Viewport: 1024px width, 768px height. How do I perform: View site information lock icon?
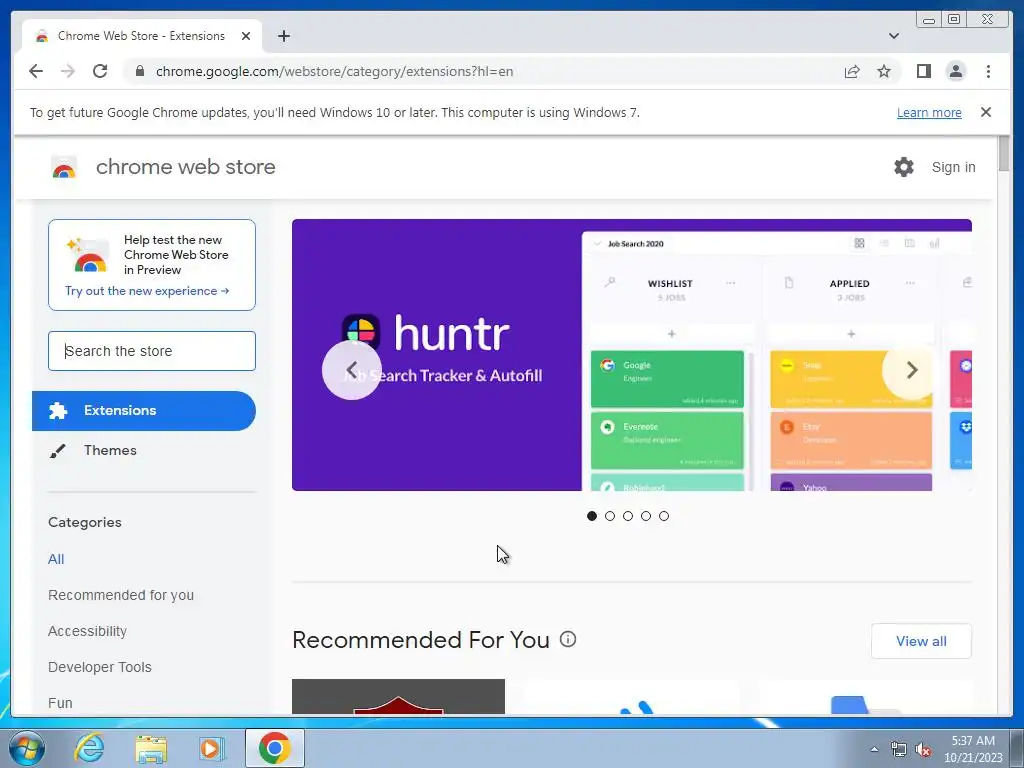[x=139, y=71]
